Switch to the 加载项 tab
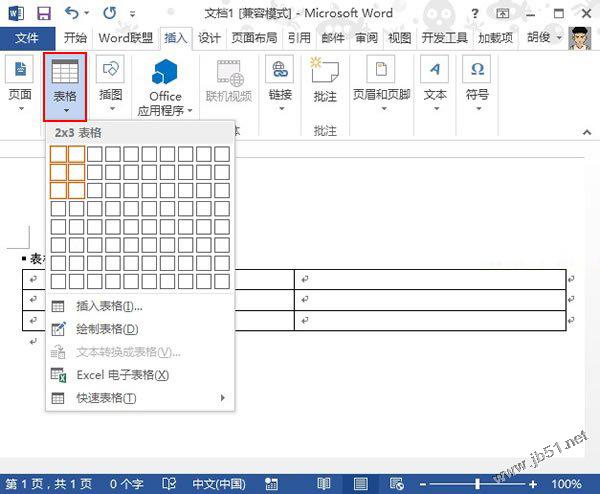Screen dimensions: 600x494 495,38
